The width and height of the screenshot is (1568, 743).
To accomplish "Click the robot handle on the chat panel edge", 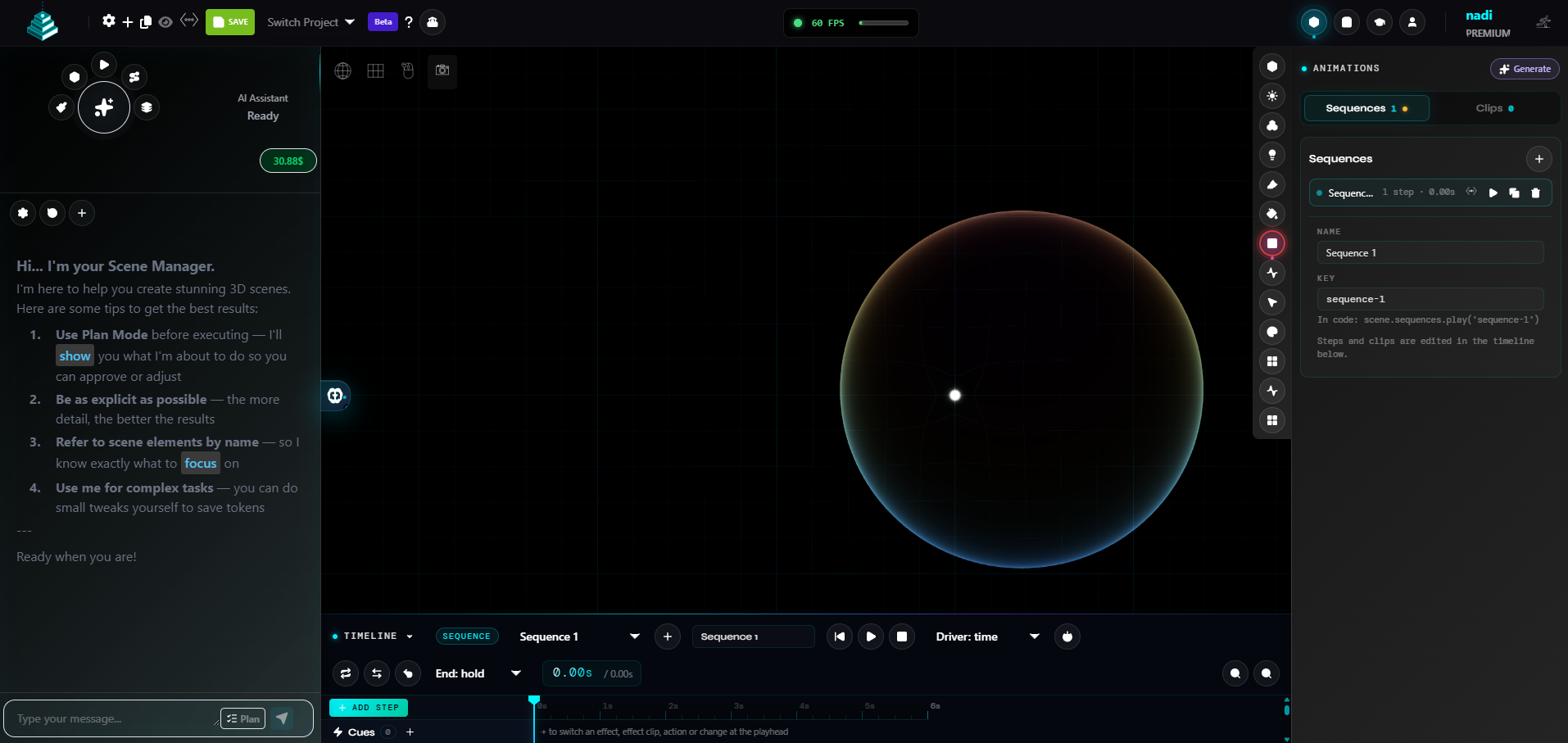I will [336, 396].
